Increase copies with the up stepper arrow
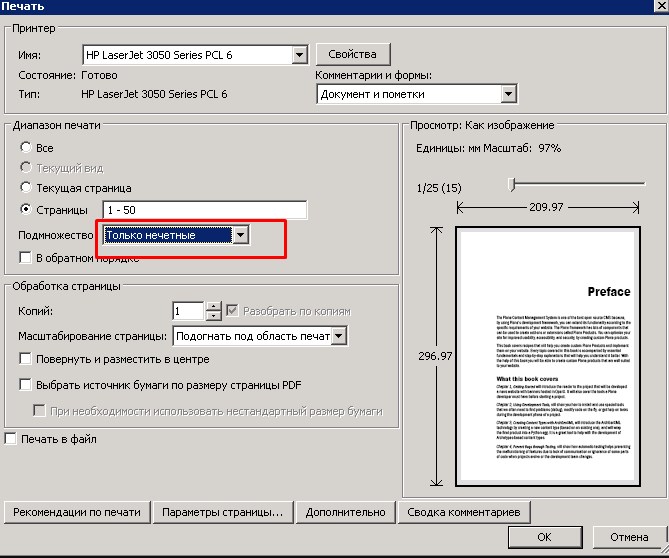Image resolution: width=669 pixels, height=558 pixels. coord(212,306)
